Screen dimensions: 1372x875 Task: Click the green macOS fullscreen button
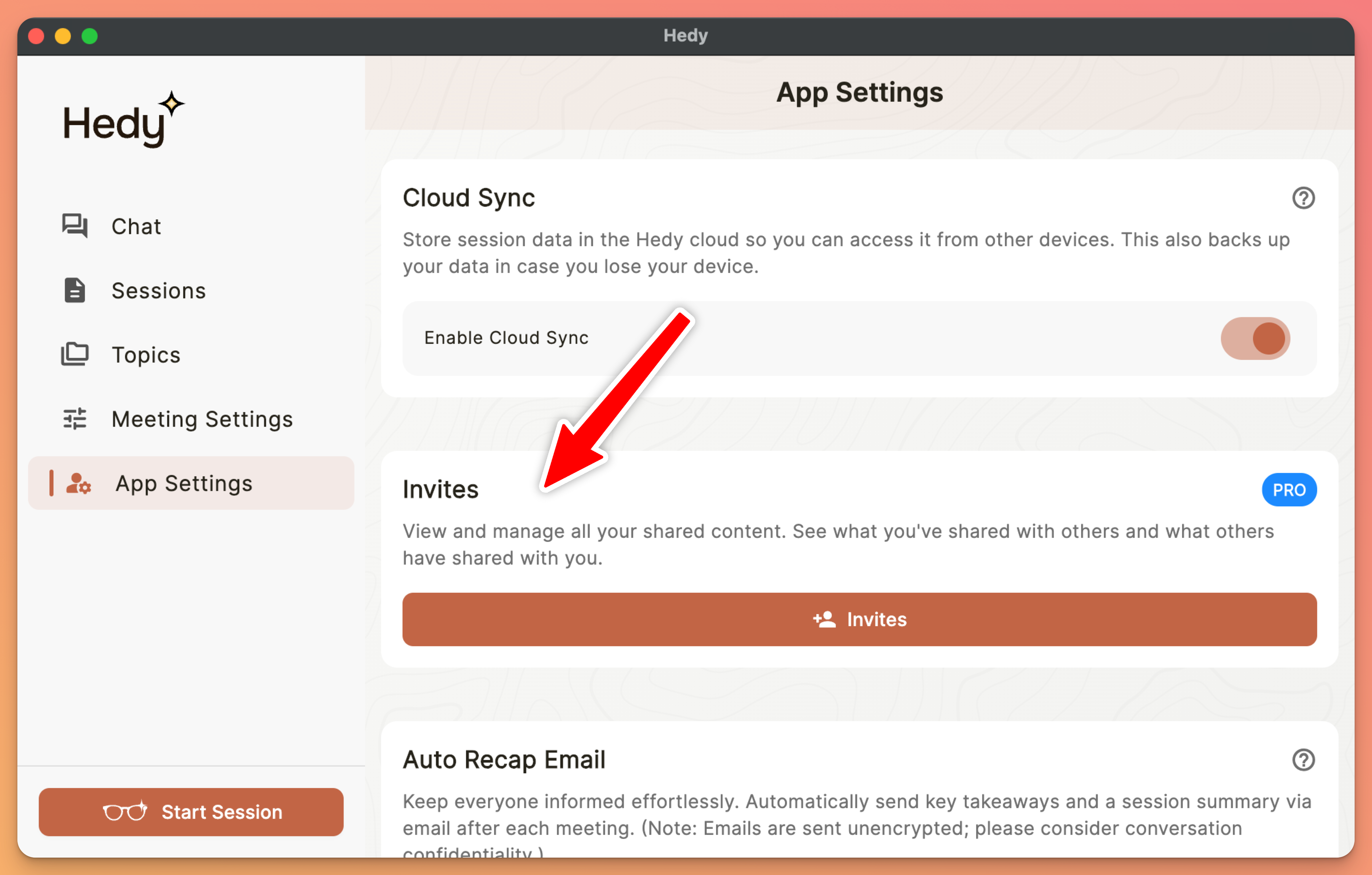coord(90,36)
